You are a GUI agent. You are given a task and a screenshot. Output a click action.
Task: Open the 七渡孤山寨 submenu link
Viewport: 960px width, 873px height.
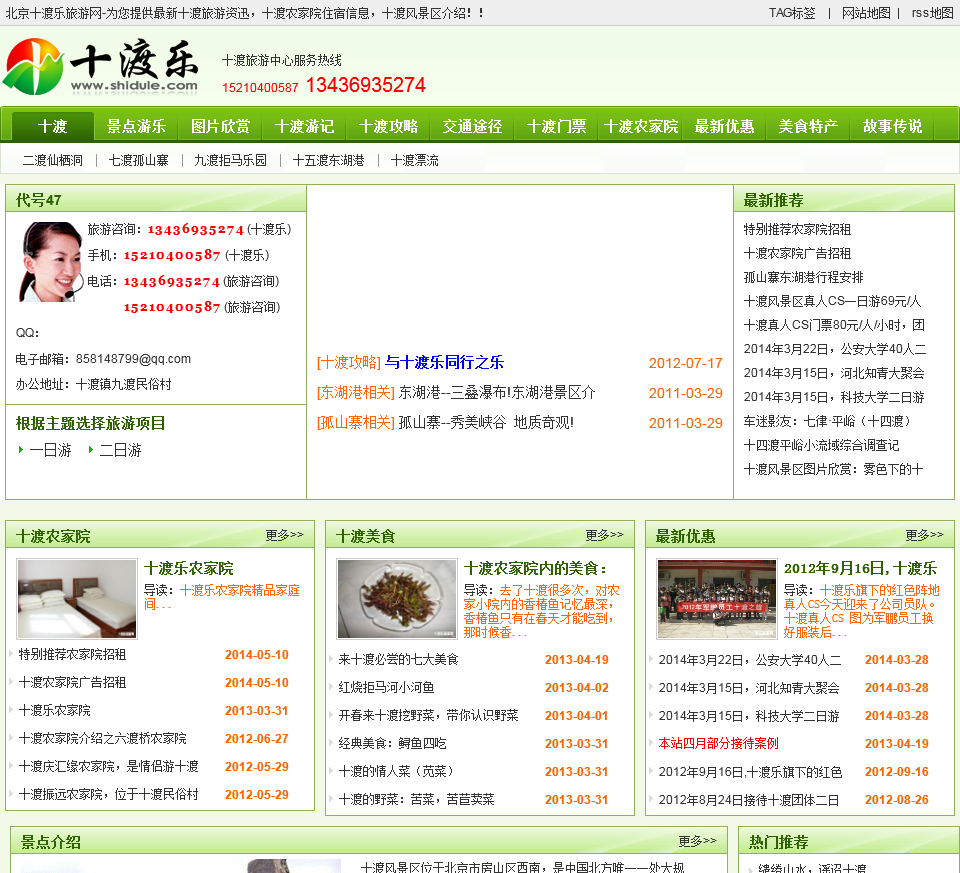138,160
